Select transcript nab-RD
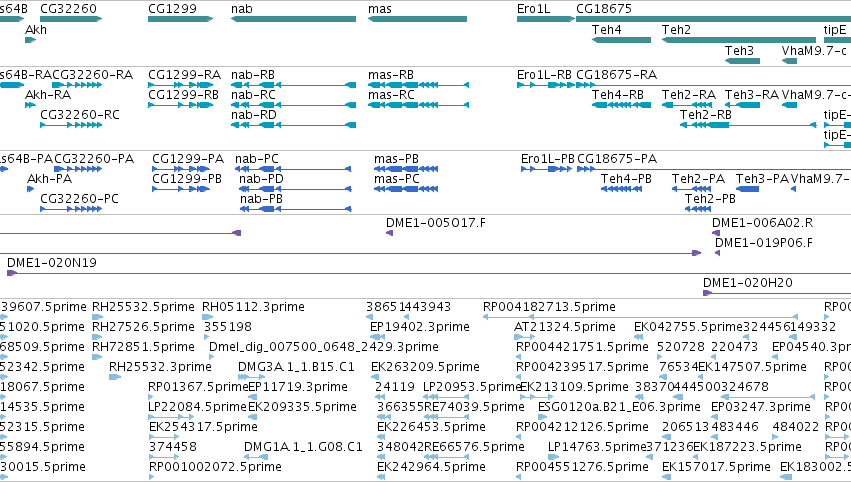The image size is (851, 482). click(x=294, y=125)
